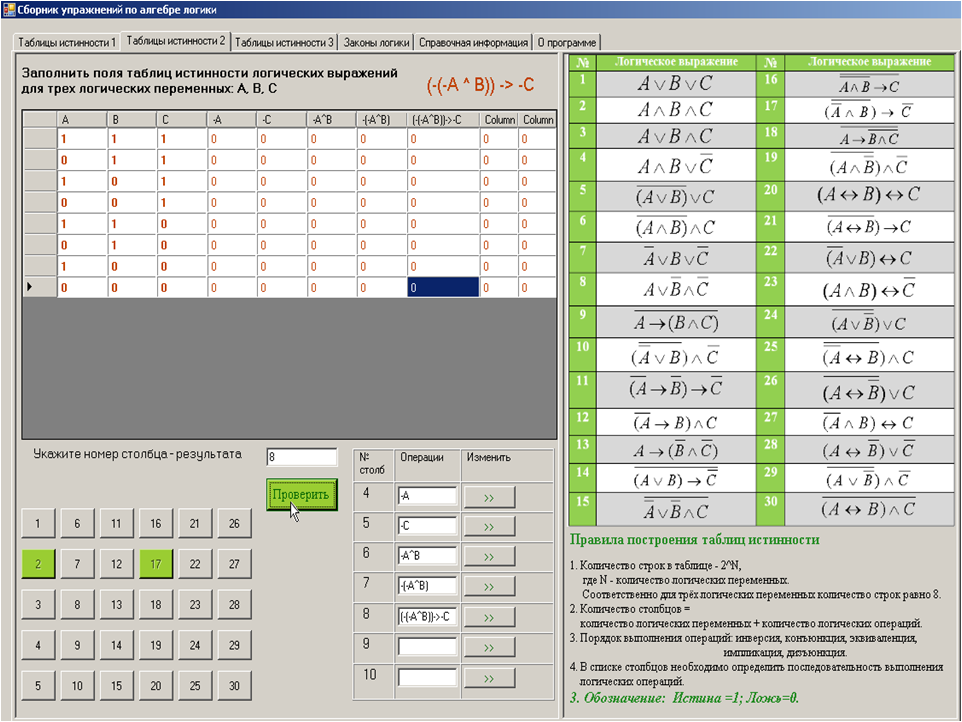
Task: Click the application icon in title bar
Action: point(9,9)
